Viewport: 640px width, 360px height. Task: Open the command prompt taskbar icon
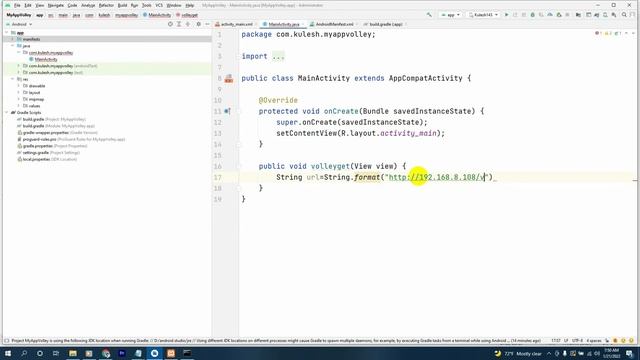click(x=187, y=353)
